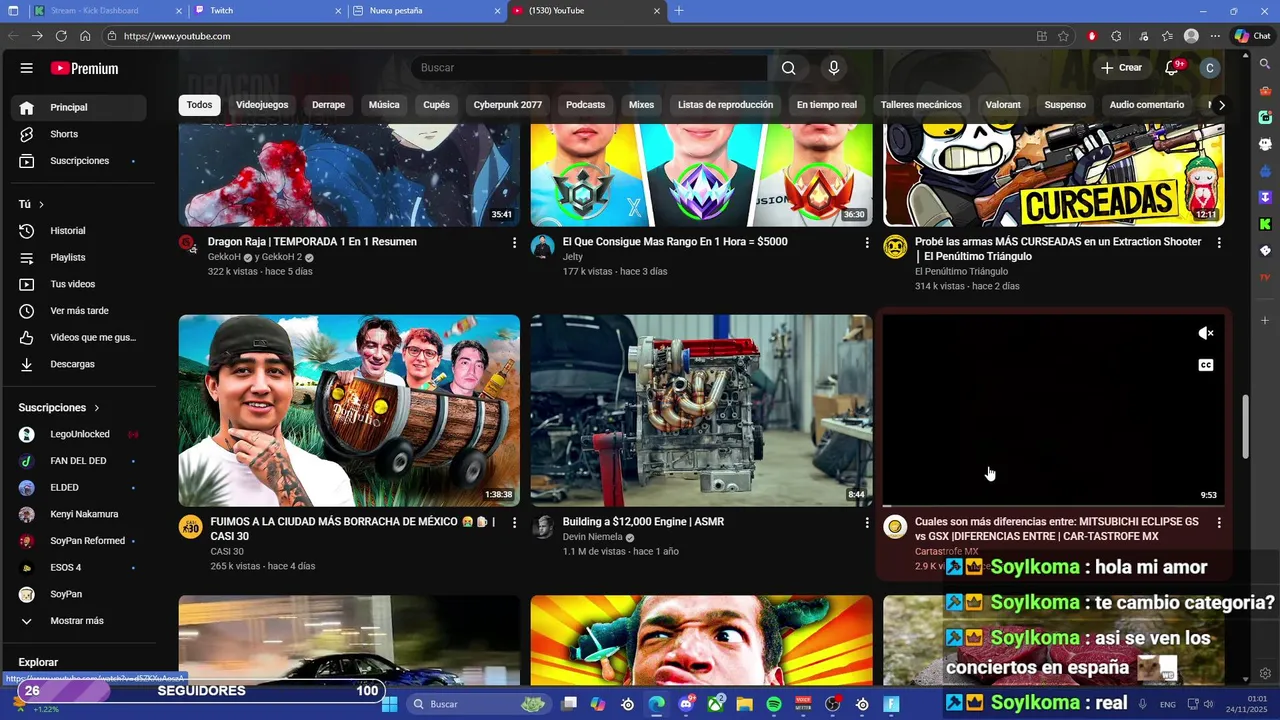The height and width of the screenshot is (720, 1280).
Task: Open YouTube notifications bell
Action: click(1172, 68)
